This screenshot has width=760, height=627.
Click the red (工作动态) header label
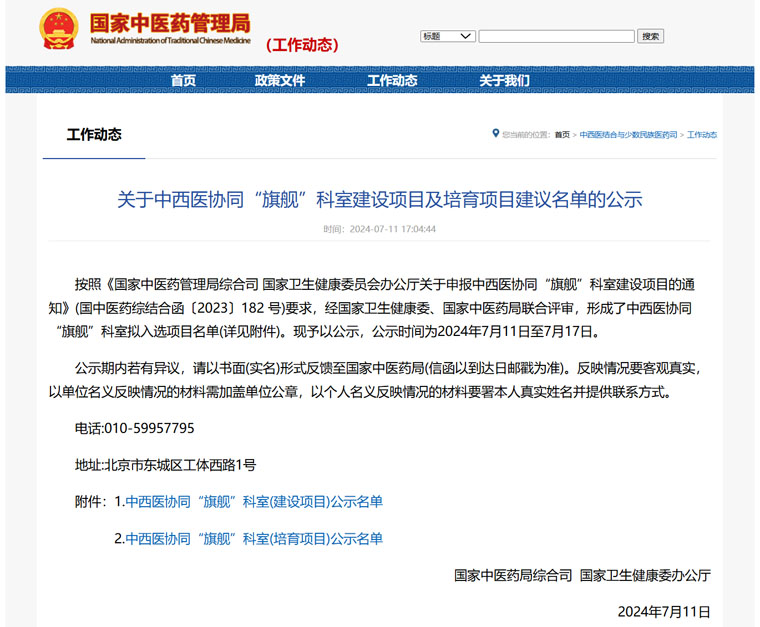coord(302,45)
